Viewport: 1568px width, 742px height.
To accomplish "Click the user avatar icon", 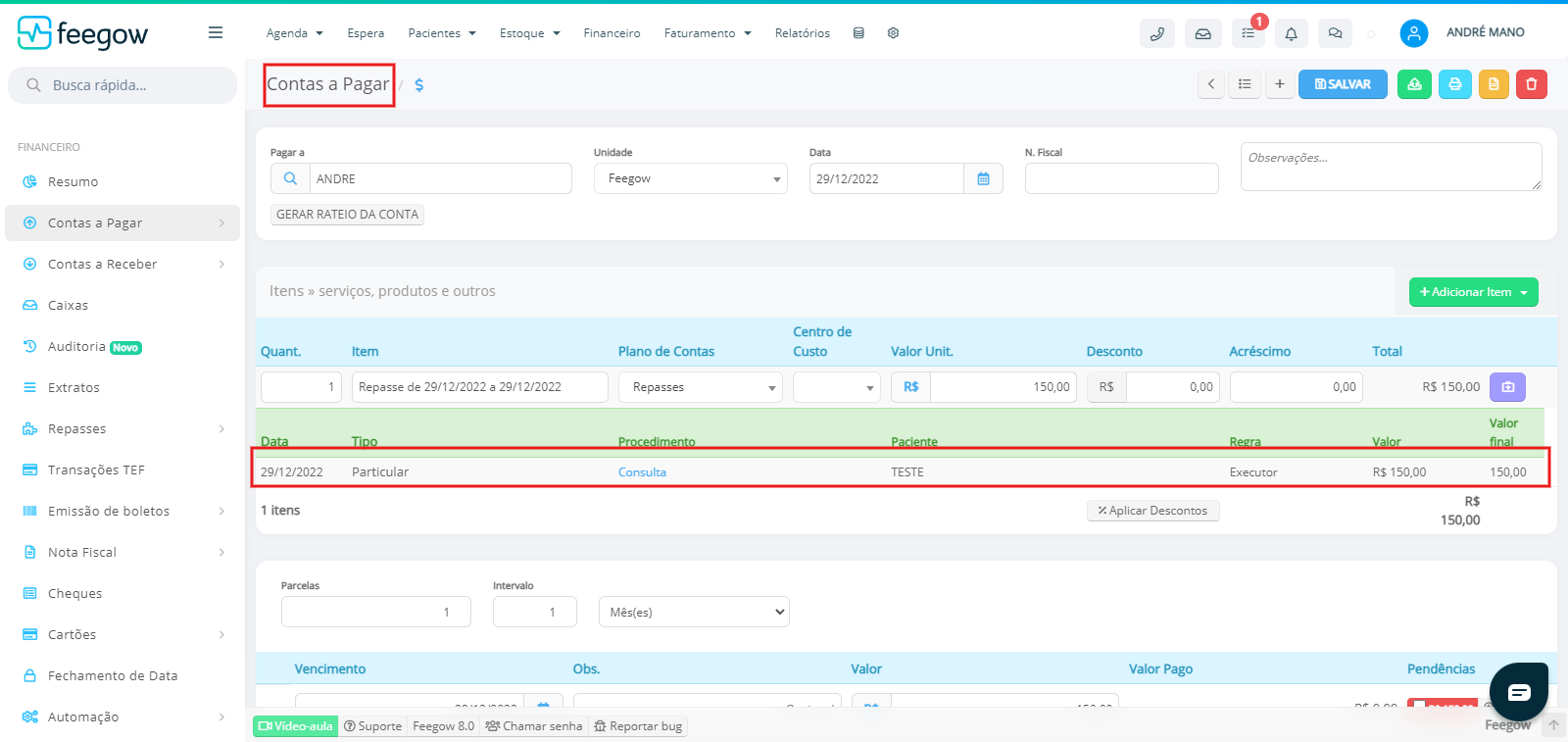I will pyautogui.click(x=1413, y=33).
